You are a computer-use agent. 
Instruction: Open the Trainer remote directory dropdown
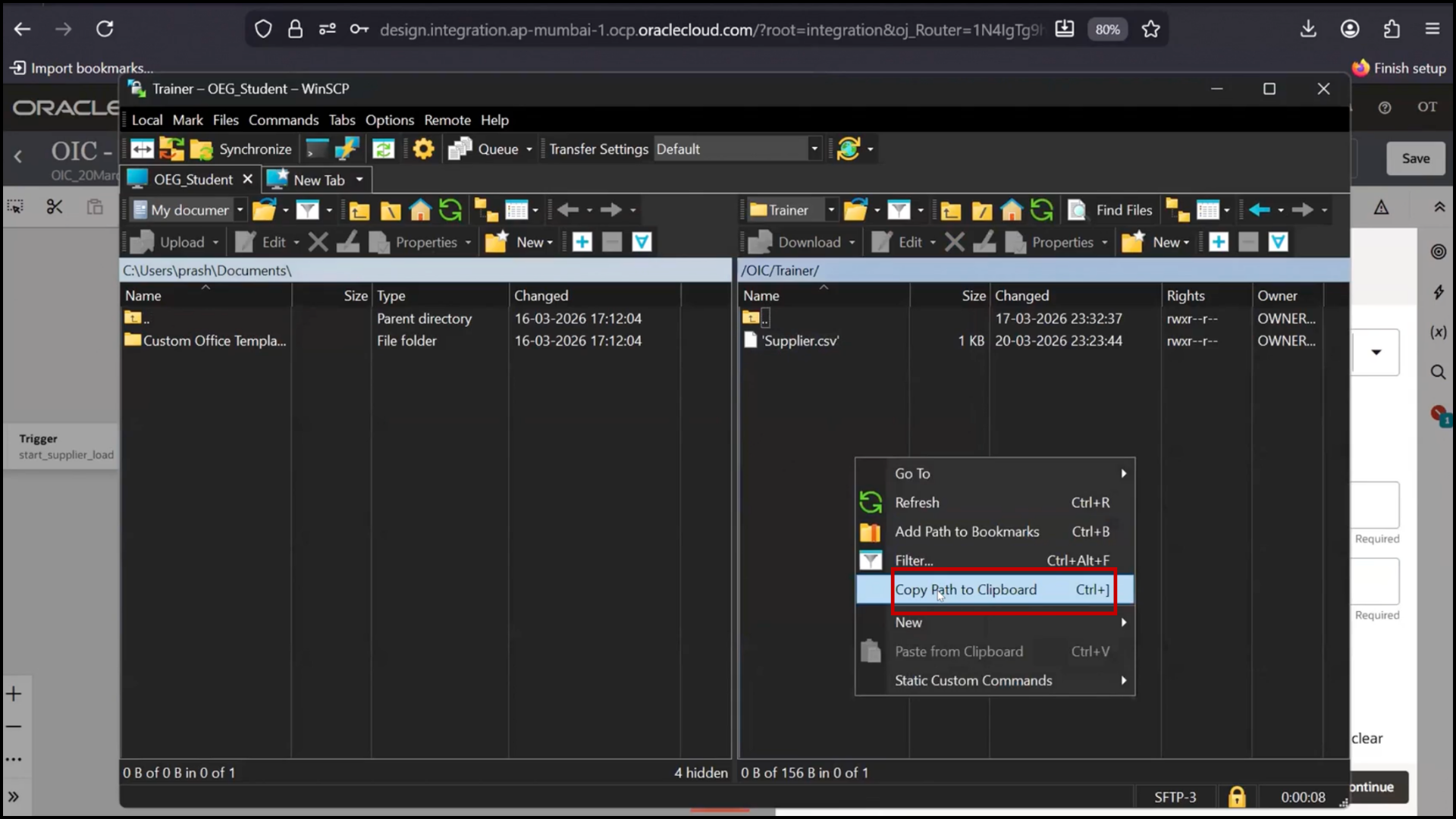click(x=831, y=210)
